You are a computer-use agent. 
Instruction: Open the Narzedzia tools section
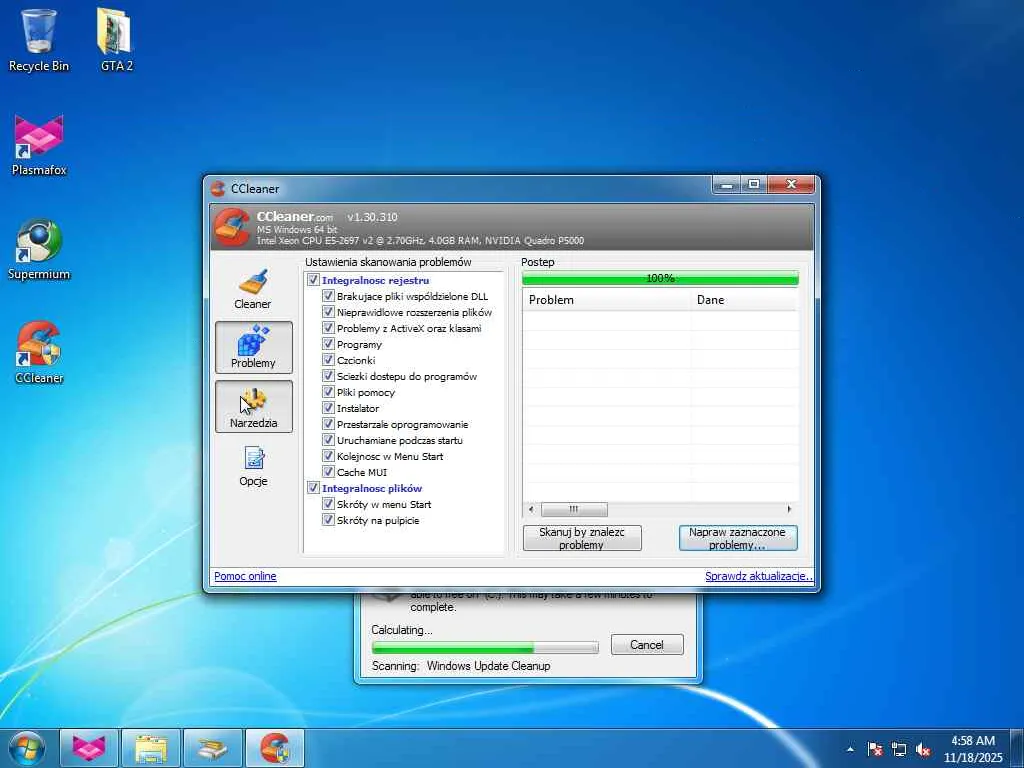[253, 407]
